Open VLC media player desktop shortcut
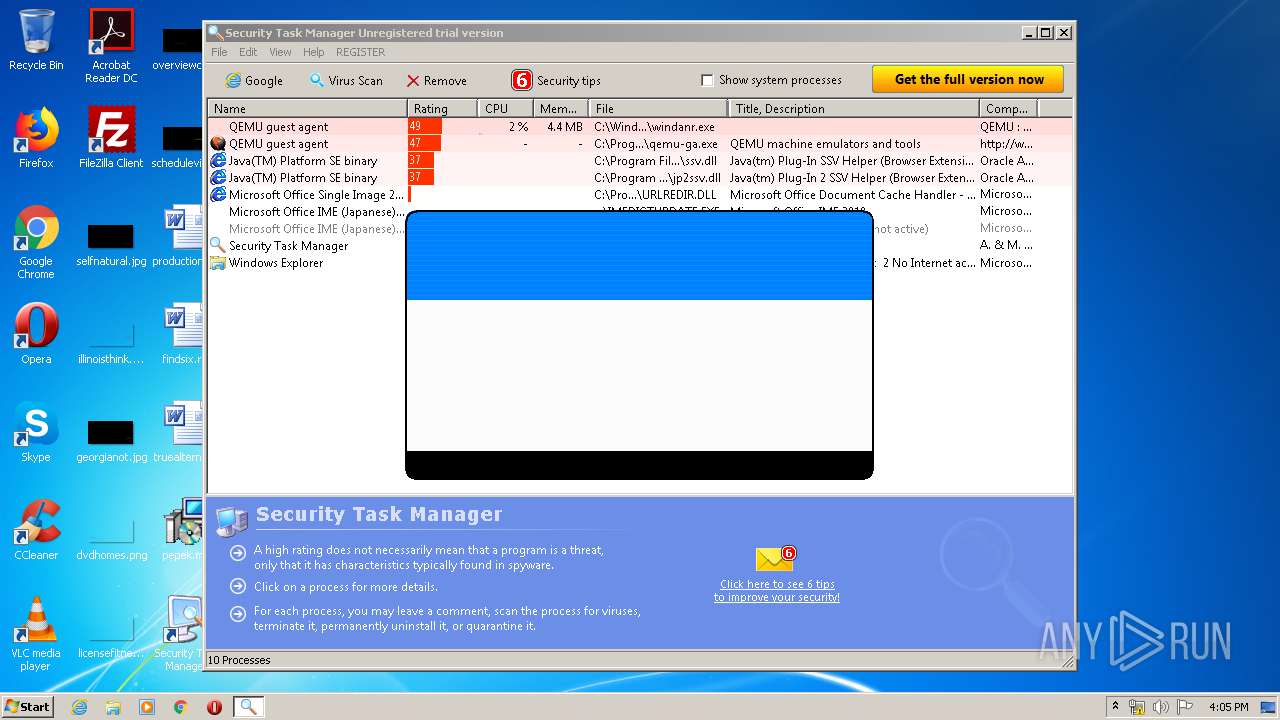This screenshot has height=720, width=1280. pyautogui.click(x=36, y=634)
